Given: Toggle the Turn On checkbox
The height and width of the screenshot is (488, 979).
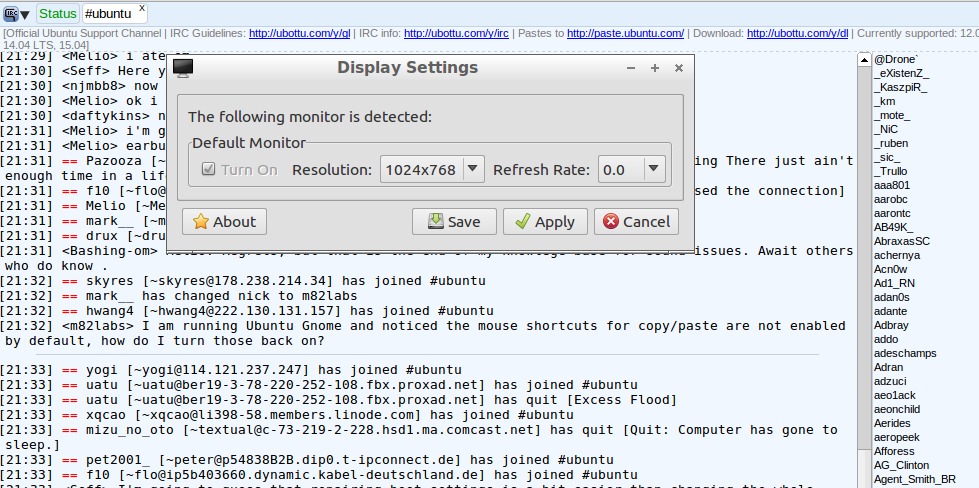Looking at the screenshot, I should (x=209, y=169).
